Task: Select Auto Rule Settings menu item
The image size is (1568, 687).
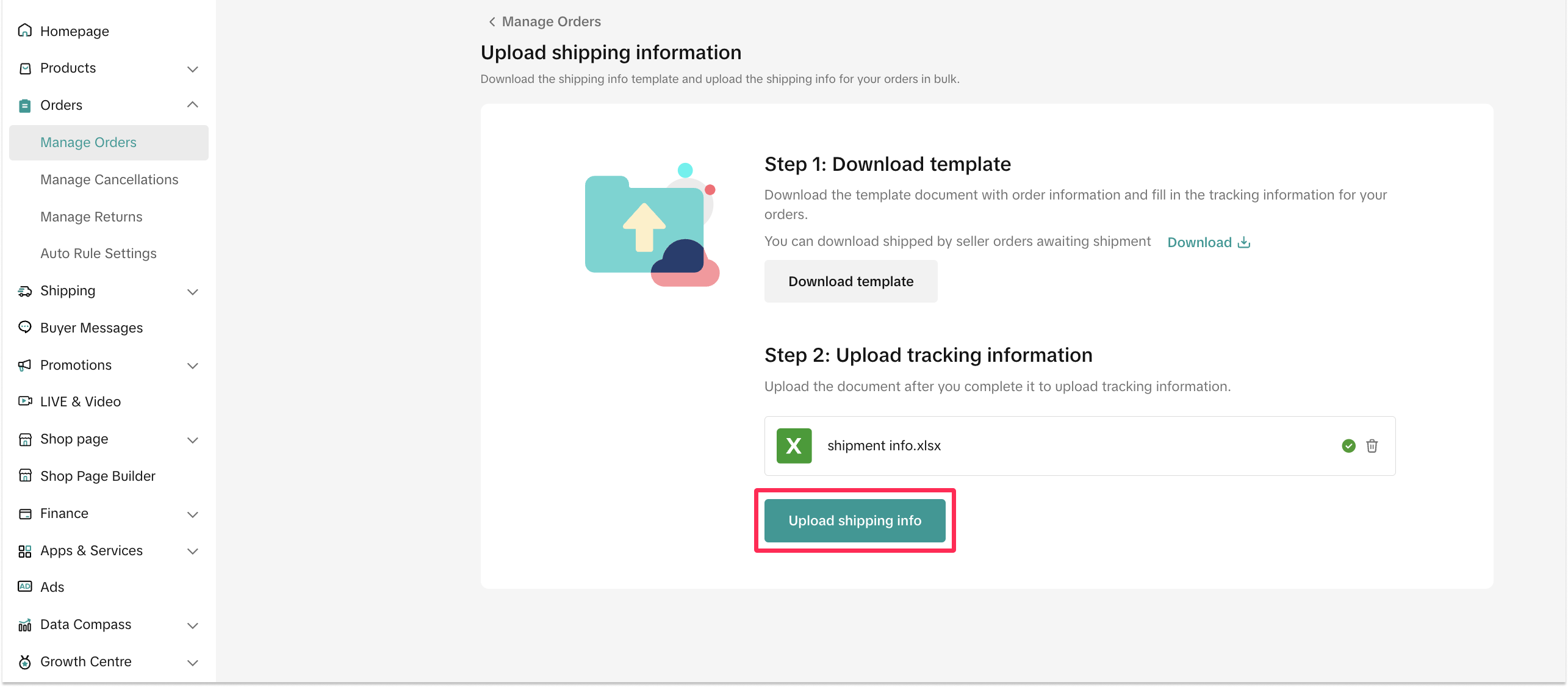Action: (x=98, y=253)
